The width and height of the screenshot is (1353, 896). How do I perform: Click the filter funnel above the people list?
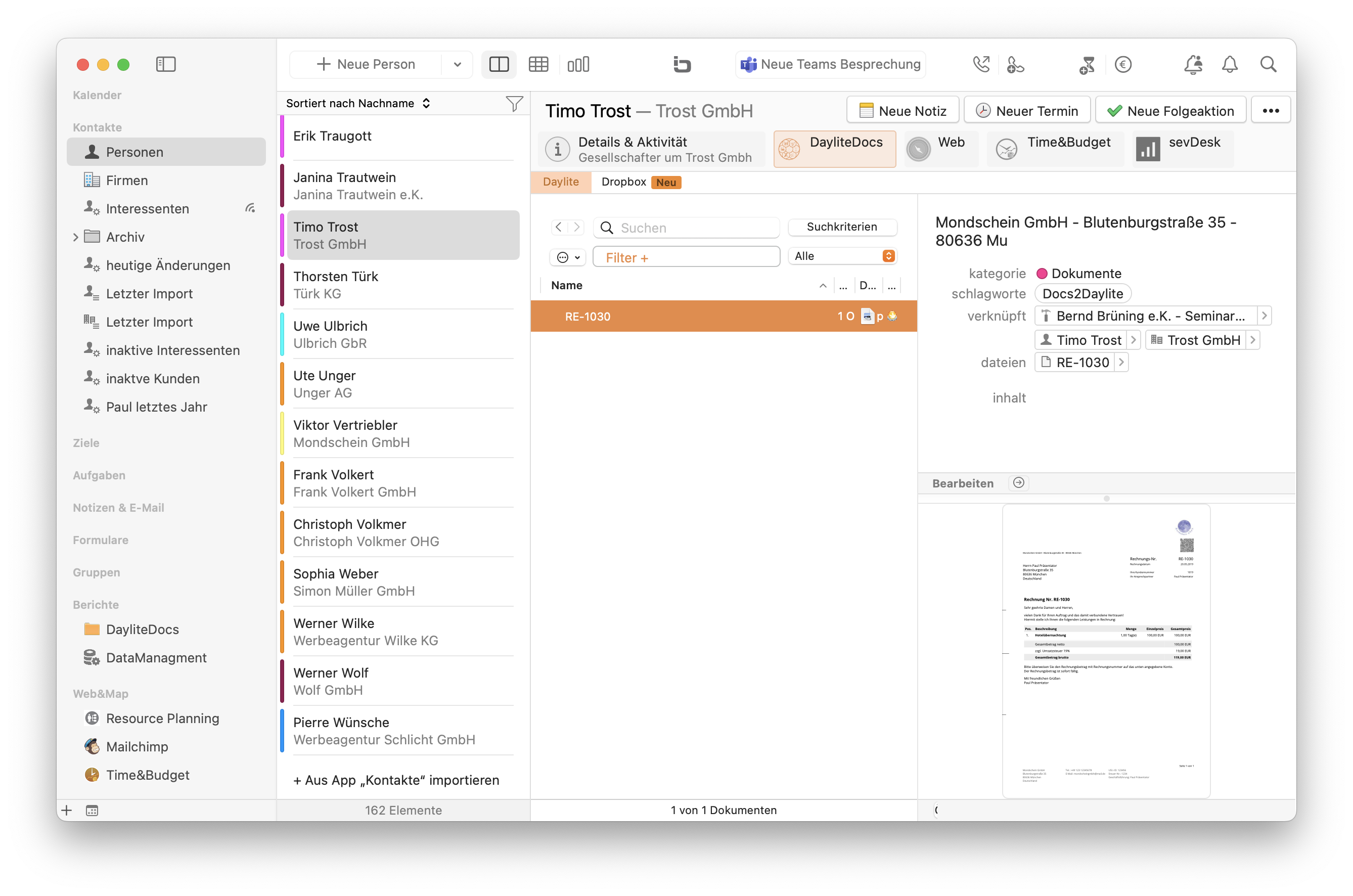point(514,104)
